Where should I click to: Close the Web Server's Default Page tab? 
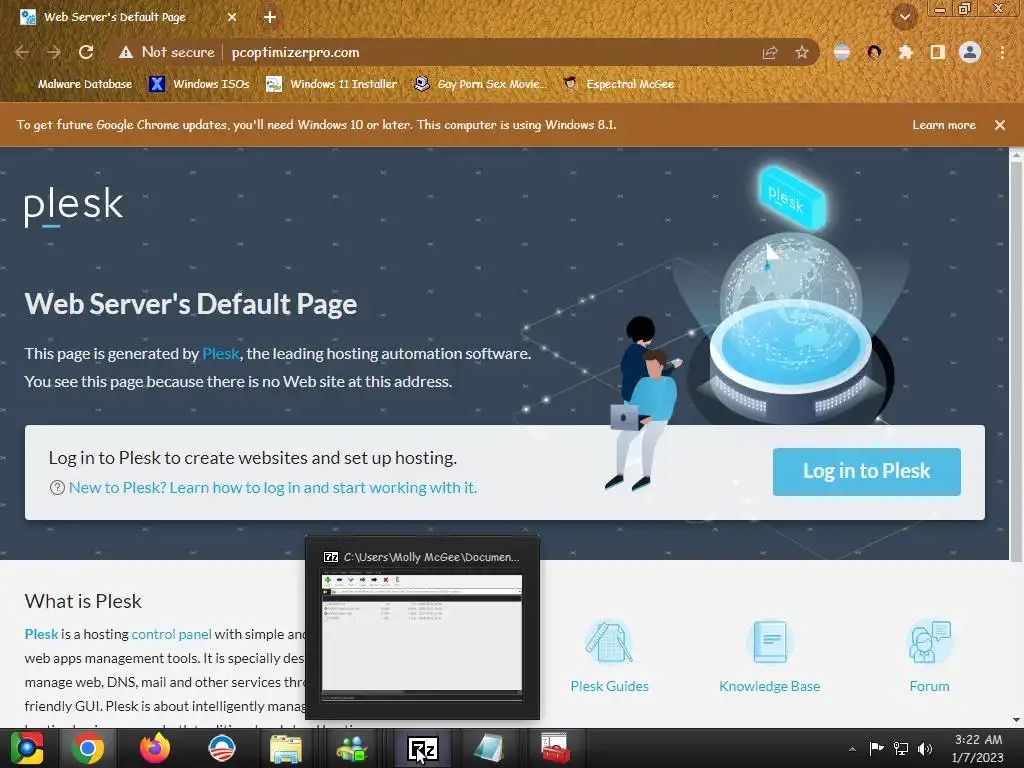232,18
